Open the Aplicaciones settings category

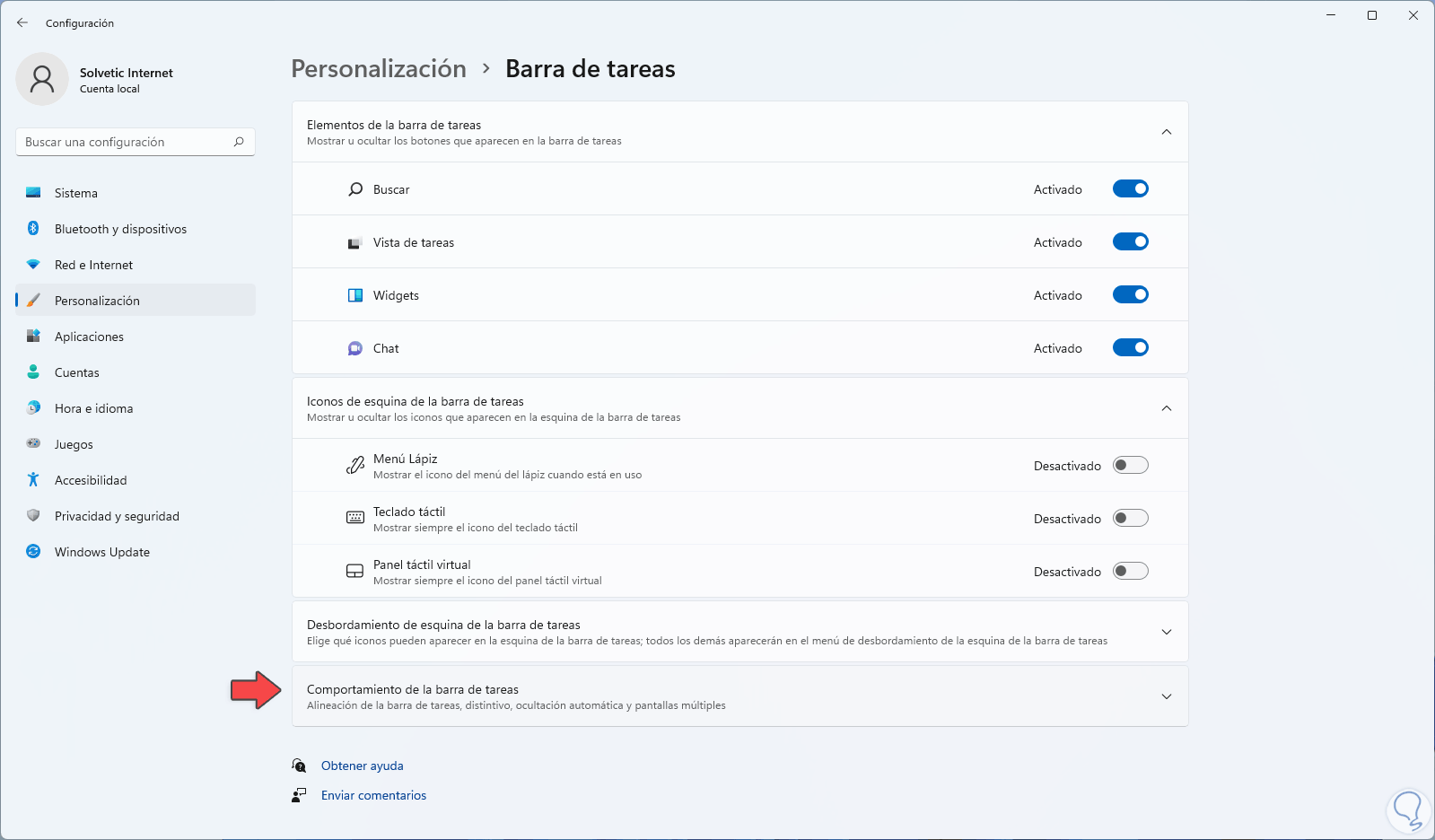pyautogui.click(x=89, y=337)
